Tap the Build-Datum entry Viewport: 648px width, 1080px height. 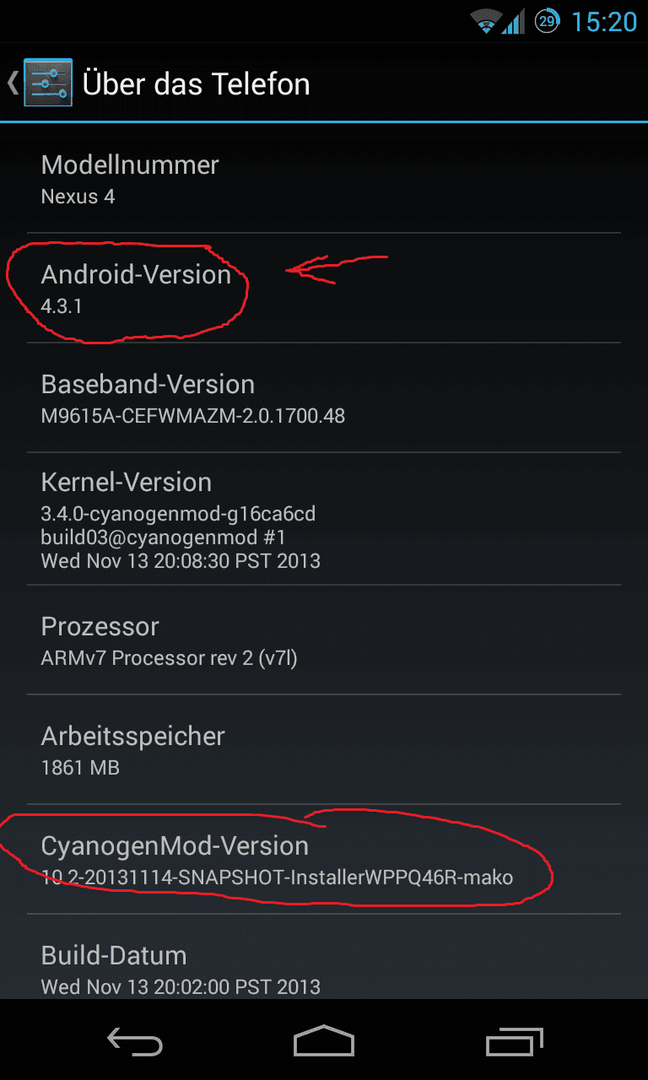click(324, 956)
